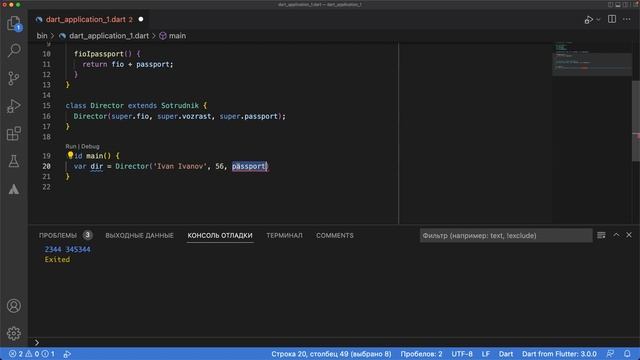
Task: Maximize the panel with chevron up
Action: tap(616, 235)
